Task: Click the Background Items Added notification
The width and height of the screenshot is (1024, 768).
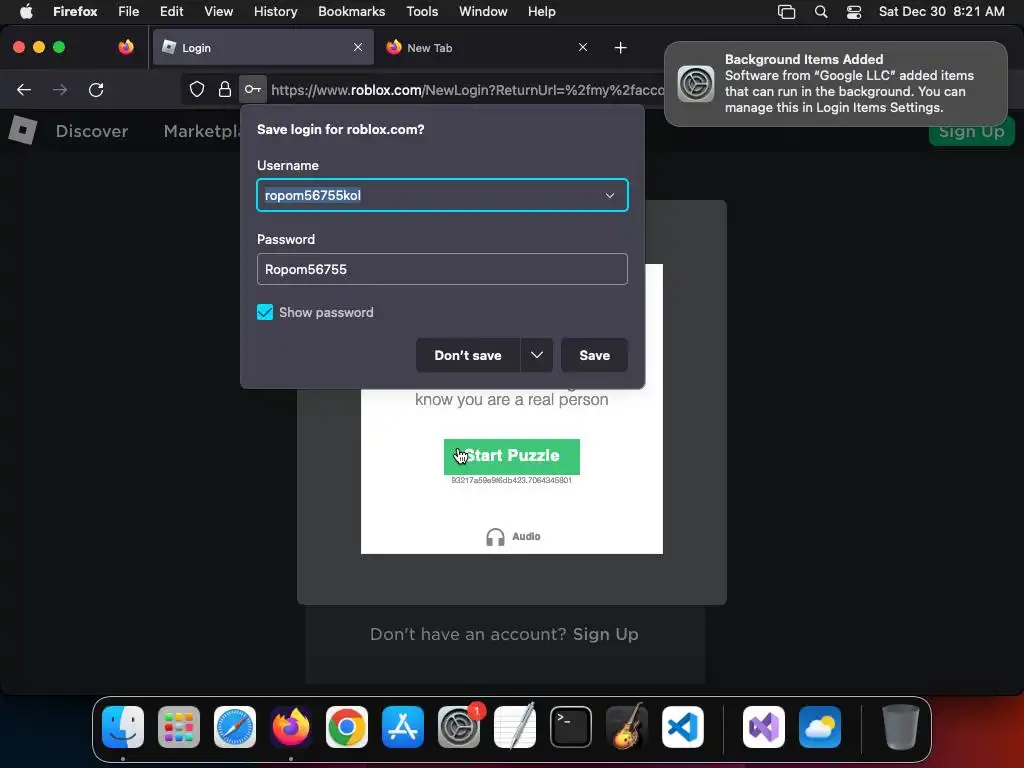Action: (836, 84)
